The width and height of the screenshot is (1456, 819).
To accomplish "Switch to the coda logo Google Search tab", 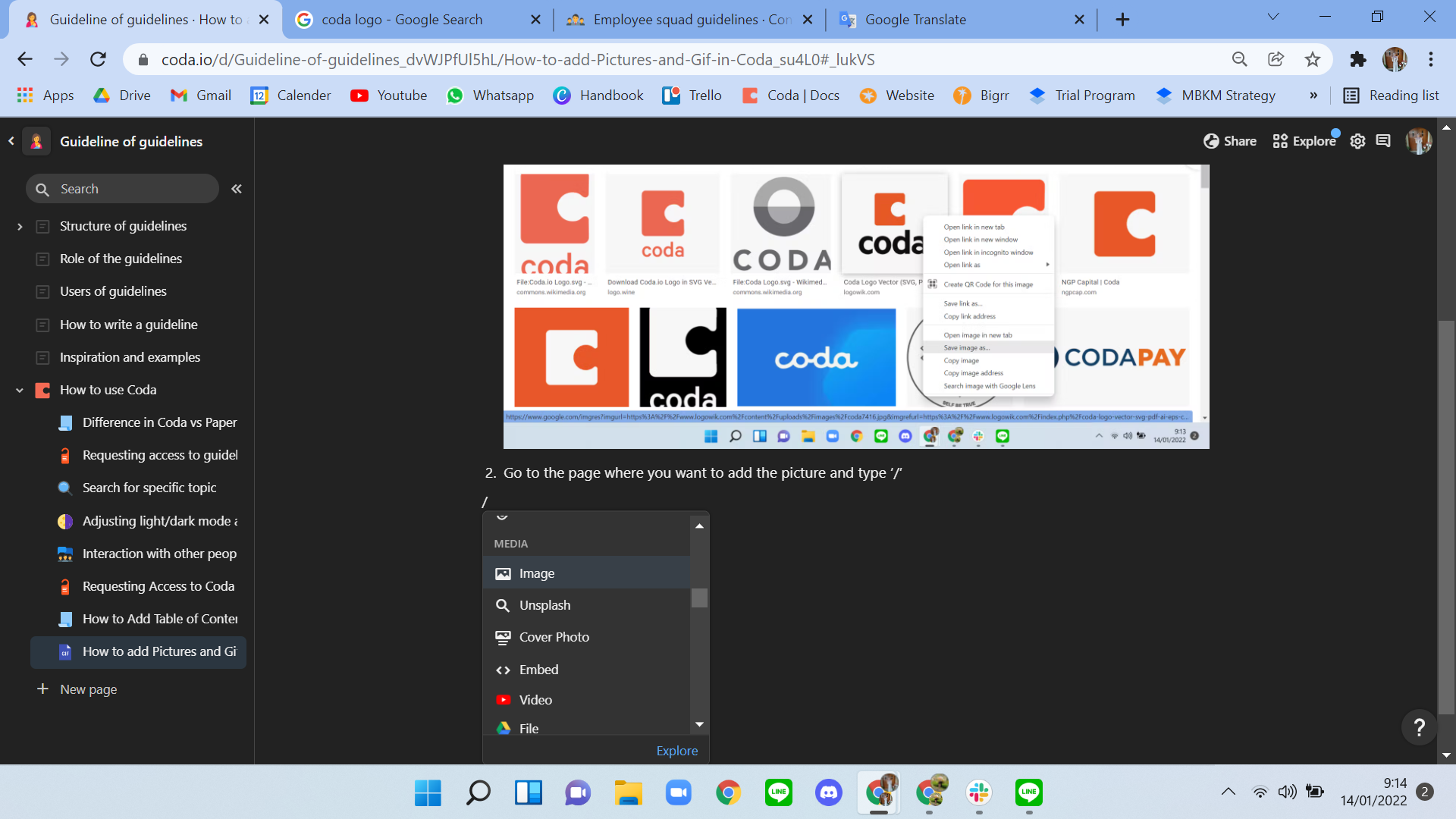I will (418, 20).
